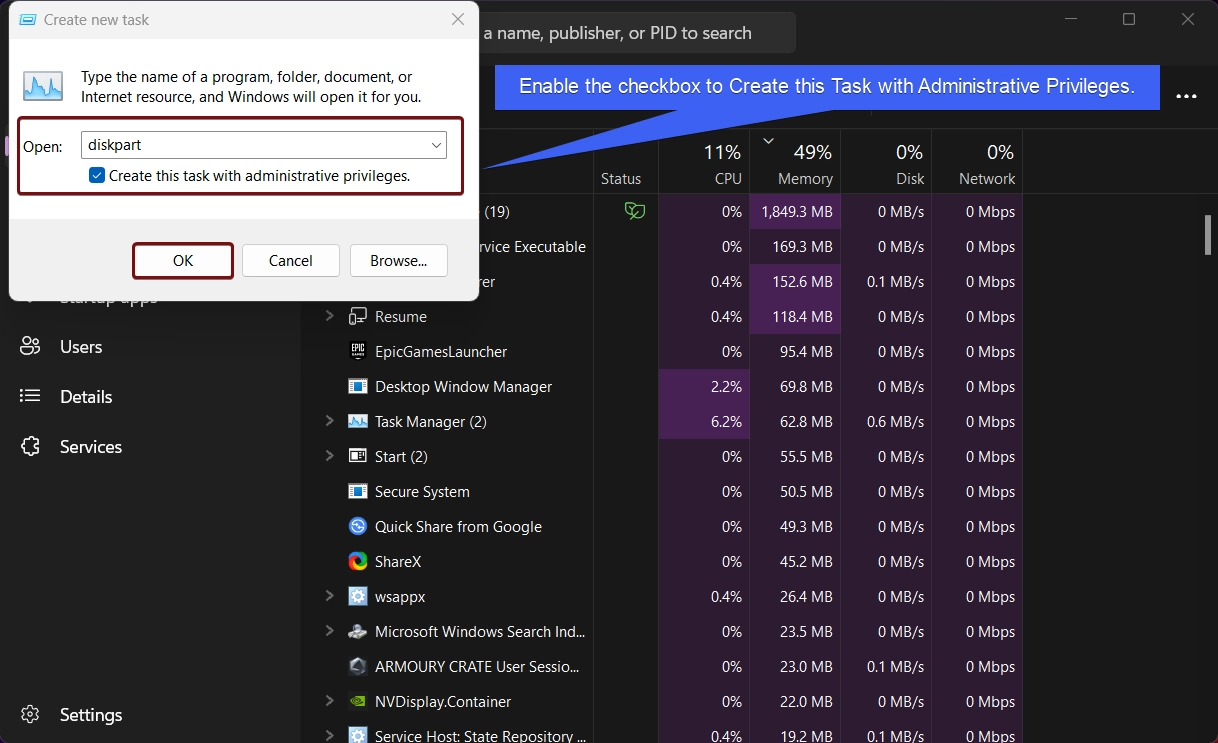Viewport: 1218px width, 743px height.
Task: Select the Quick Share from Google name
Action: click(458, 527)
